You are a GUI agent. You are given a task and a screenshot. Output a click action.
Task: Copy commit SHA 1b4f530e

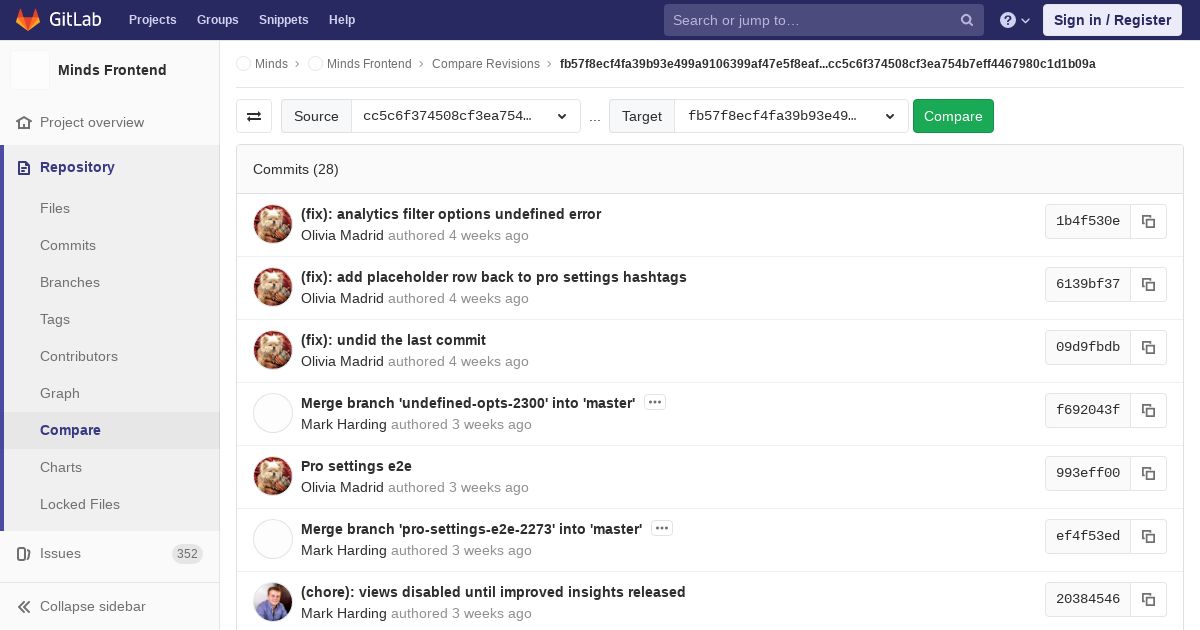click(x=1148, y=221)
